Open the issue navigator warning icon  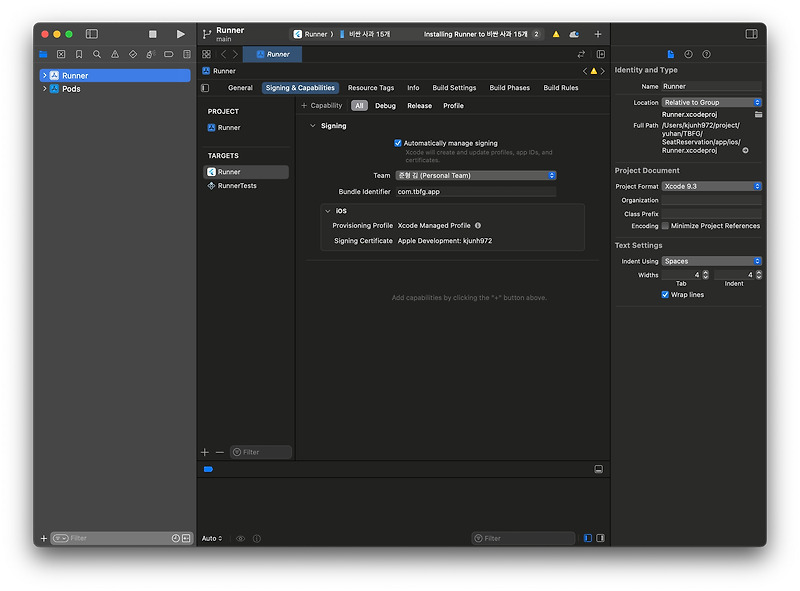point(115,54)
